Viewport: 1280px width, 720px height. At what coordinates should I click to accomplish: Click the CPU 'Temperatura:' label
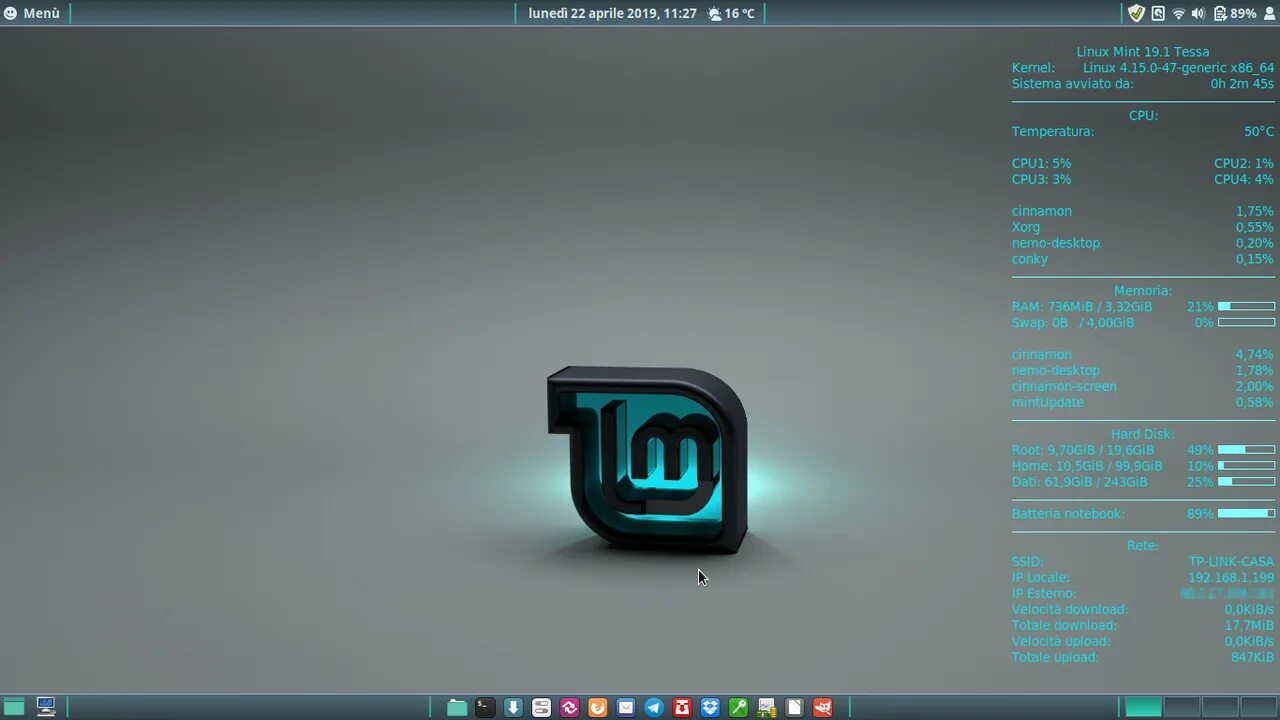pos(1053,131)
